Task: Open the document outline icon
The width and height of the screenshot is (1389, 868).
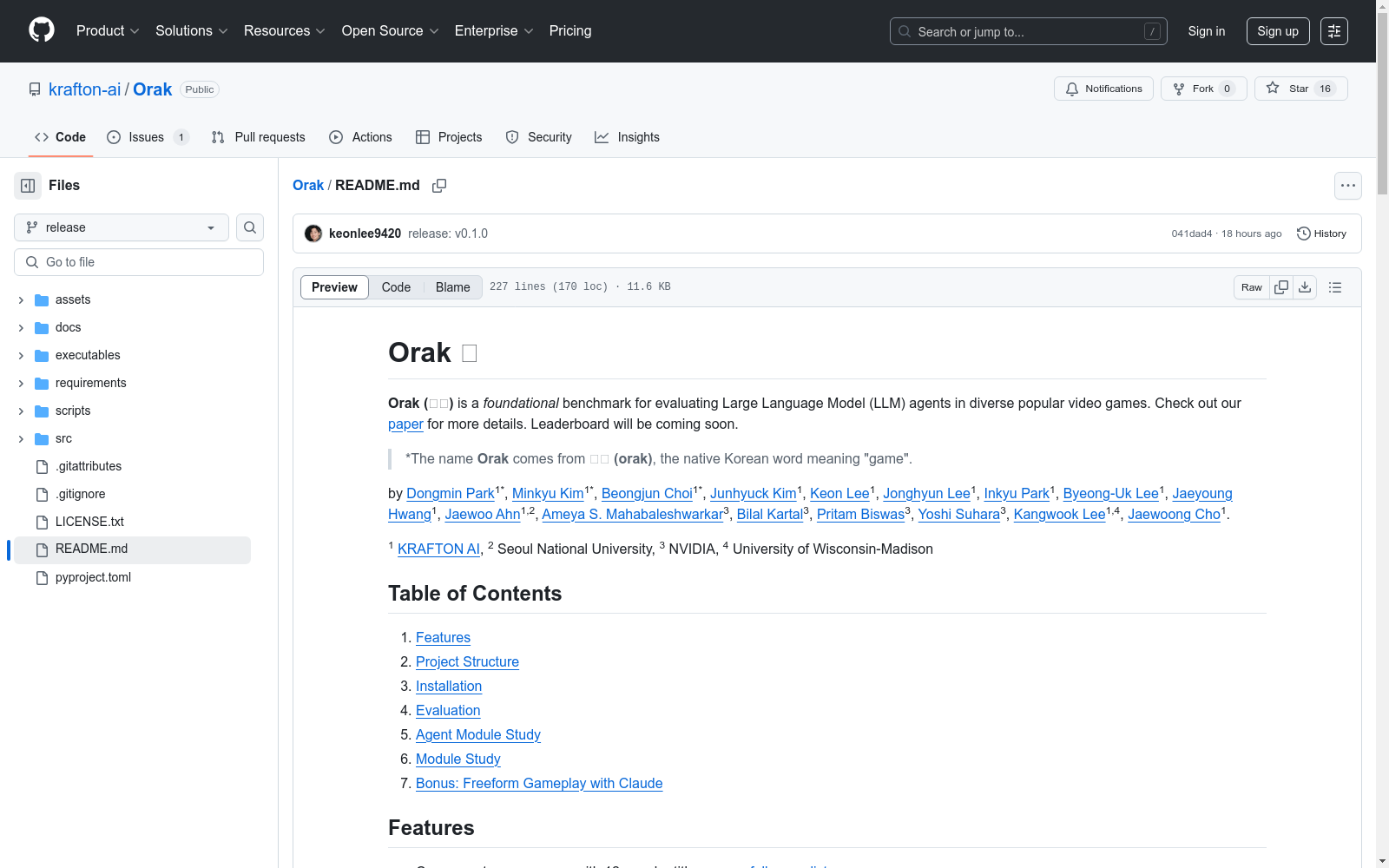Action: [x=1335, y=287]
